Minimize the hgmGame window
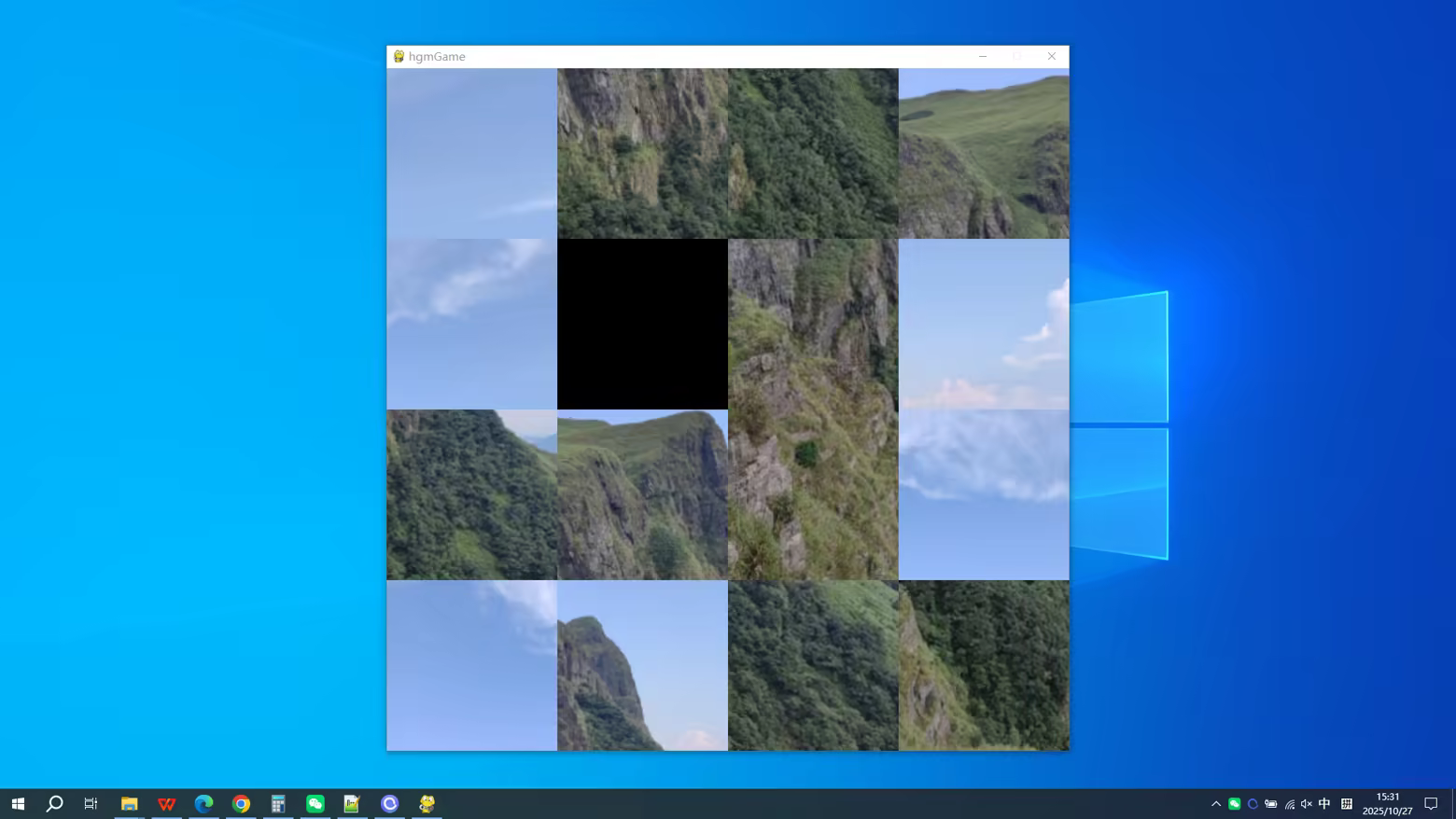This screenshot has width=1456, height=819. pos(983,56)
